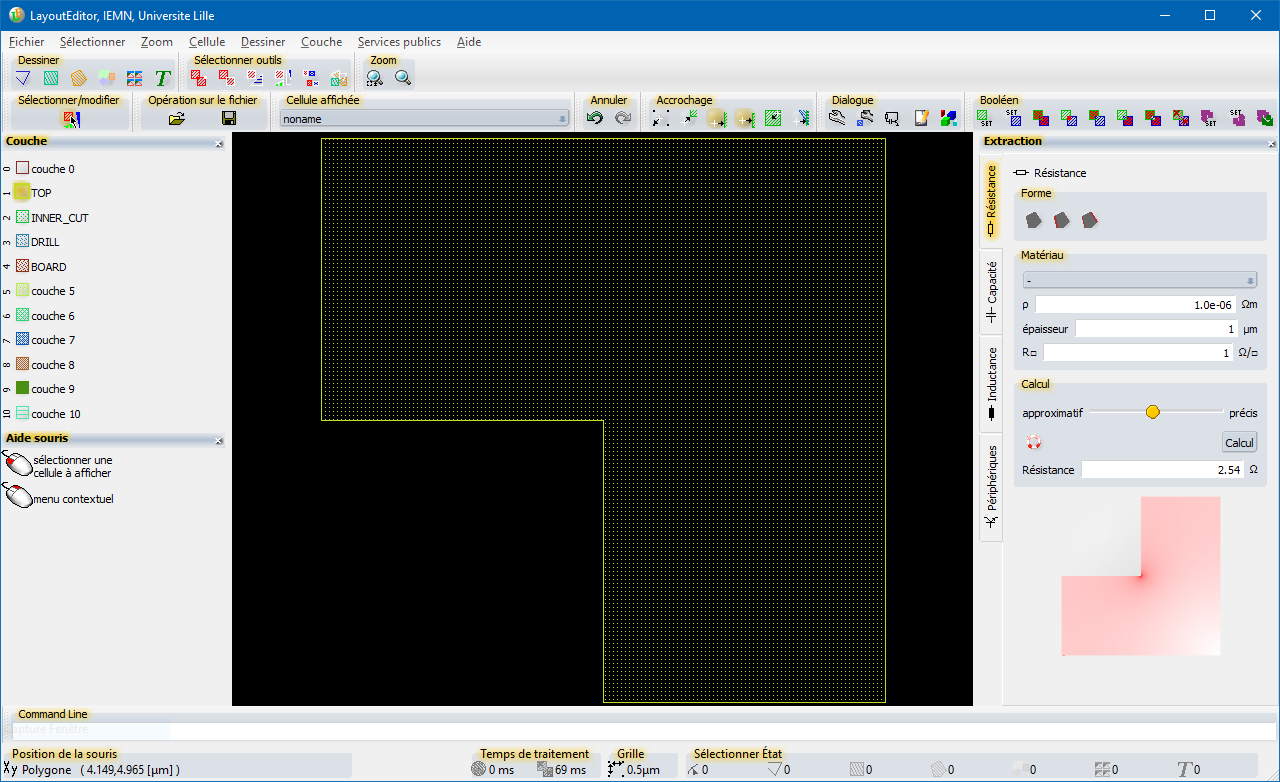
Task: Click the lifebuoy help icon in Calcul
Action: click(1034, 442)
